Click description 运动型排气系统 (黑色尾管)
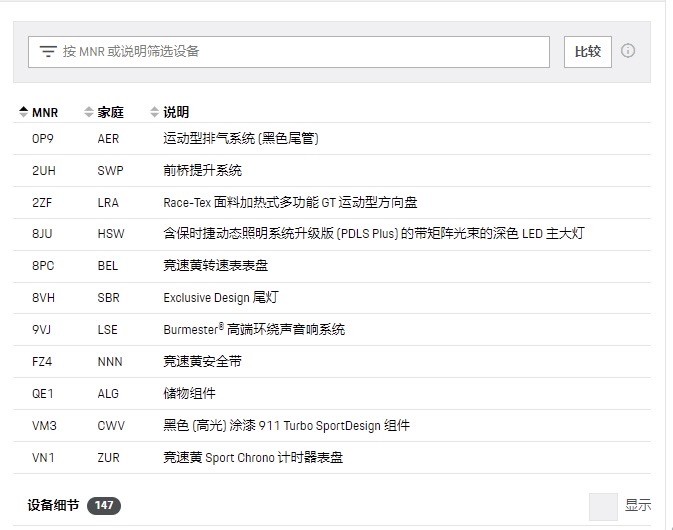This screenshot has height=530, width=673. tap(241, 139)
